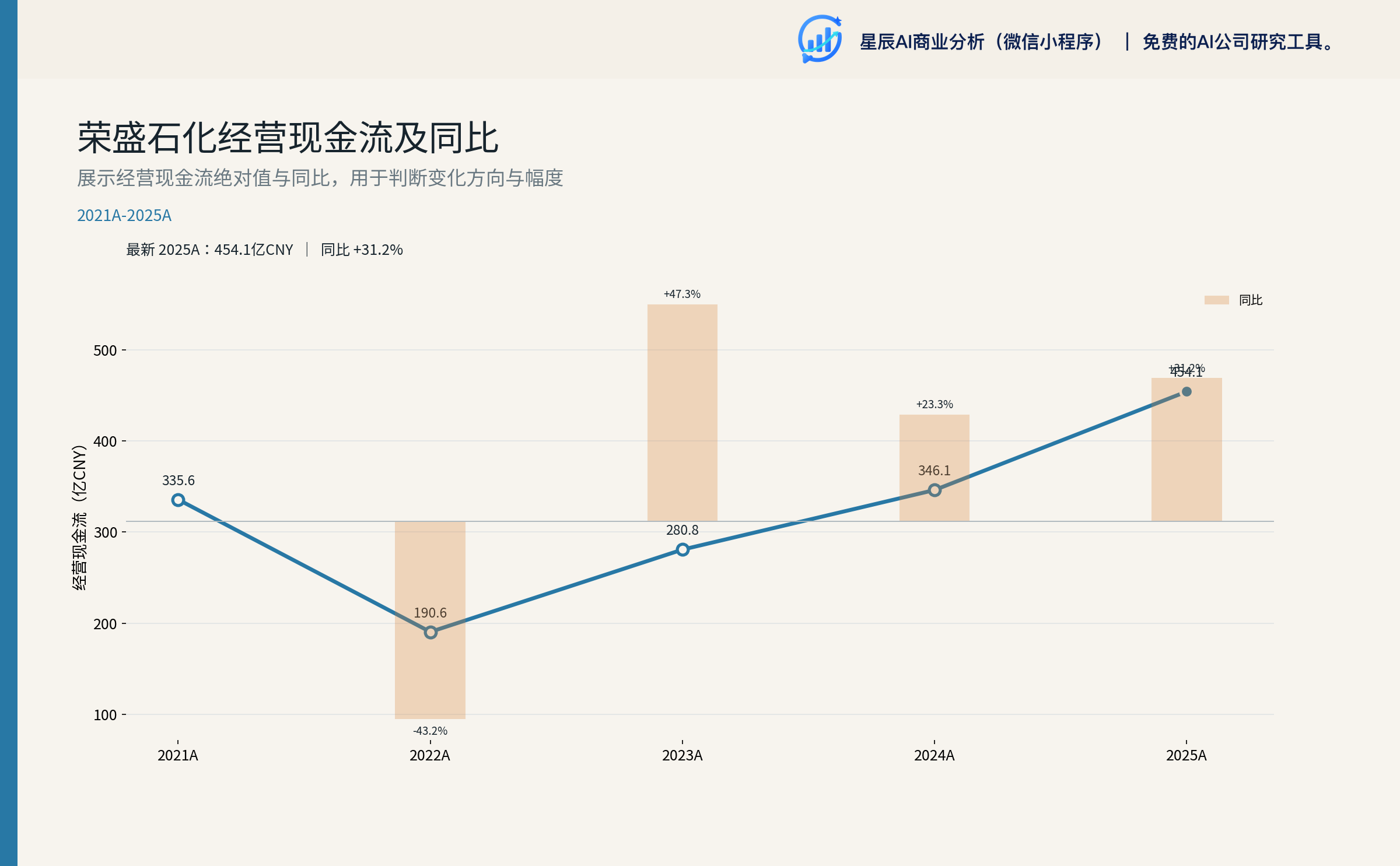Click the 2023A data point marker

click(x=682, y=549)
